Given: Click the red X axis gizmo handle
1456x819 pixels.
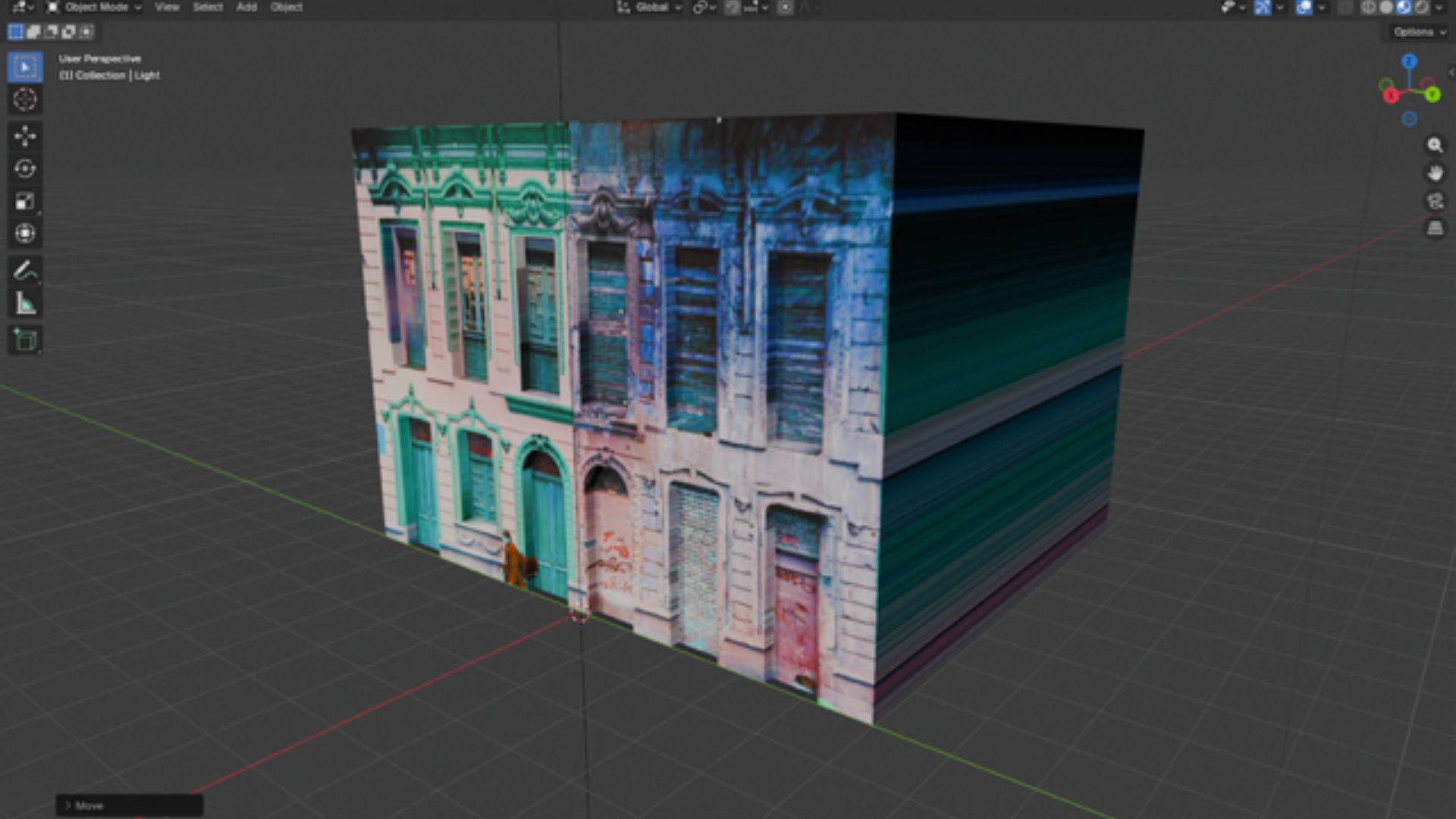Looking at the screenshot, I should (1391, 96).
